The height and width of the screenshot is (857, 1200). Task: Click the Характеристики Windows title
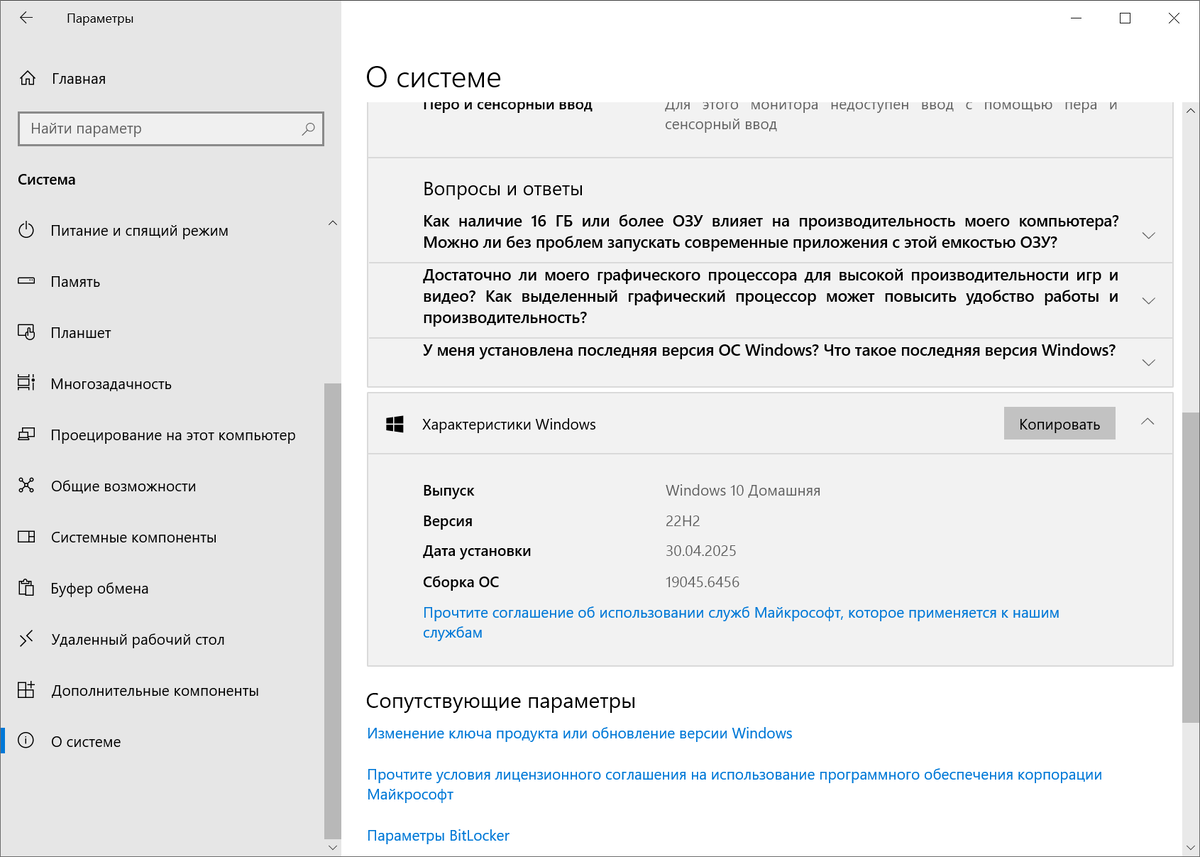(509, 424)
